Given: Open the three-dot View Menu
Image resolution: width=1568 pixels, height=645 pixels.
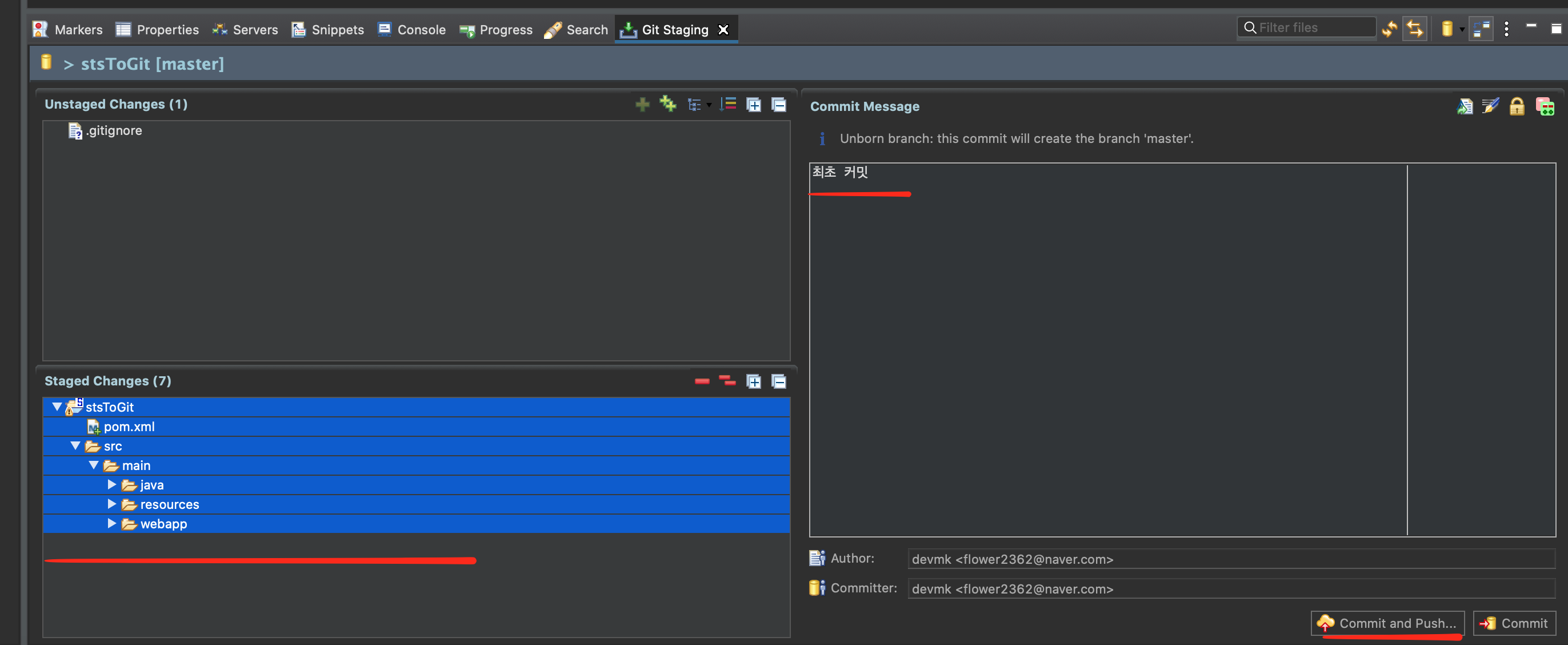Looking at the screenshot, I should click(1506, 29).
